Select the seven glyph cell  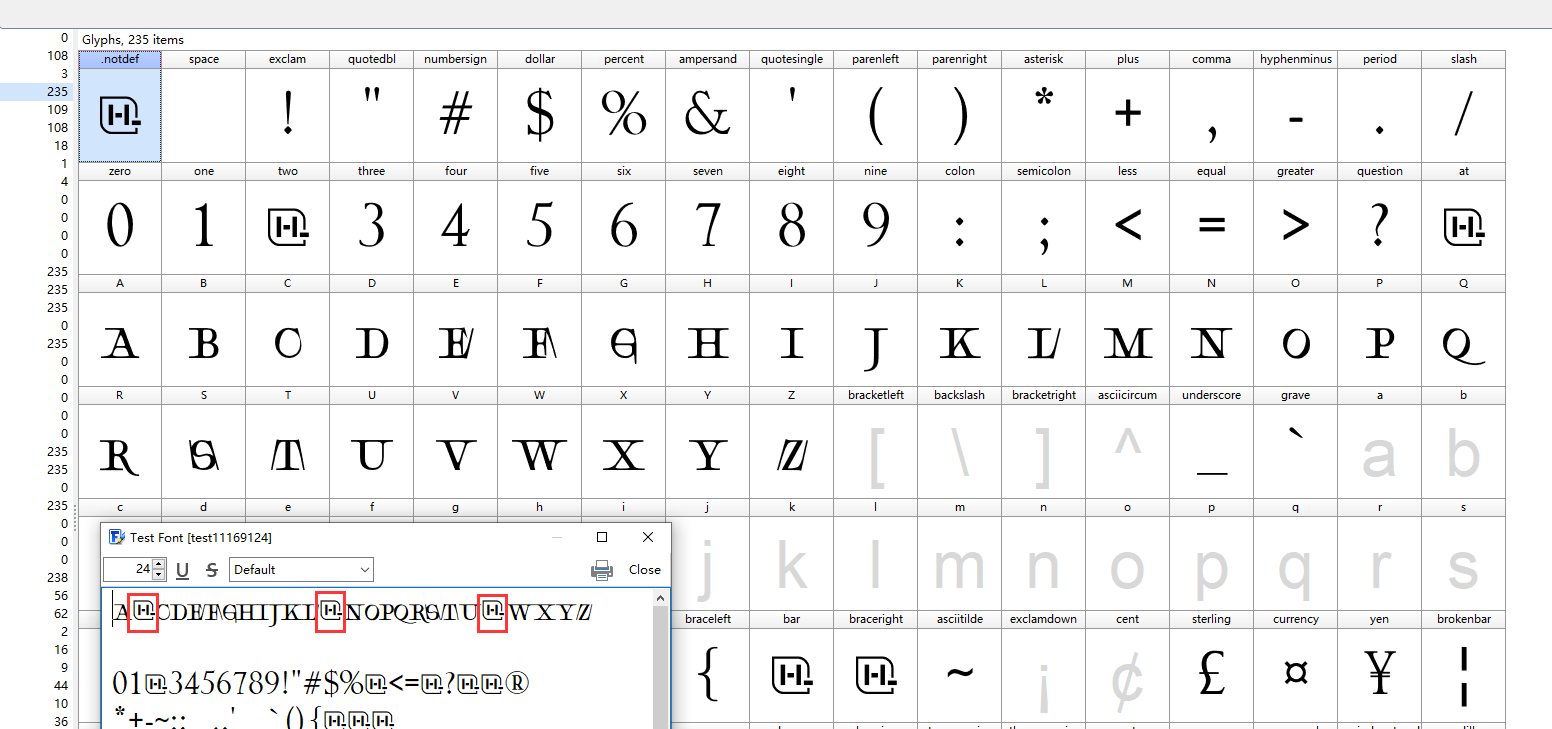[x=708, y=219]
